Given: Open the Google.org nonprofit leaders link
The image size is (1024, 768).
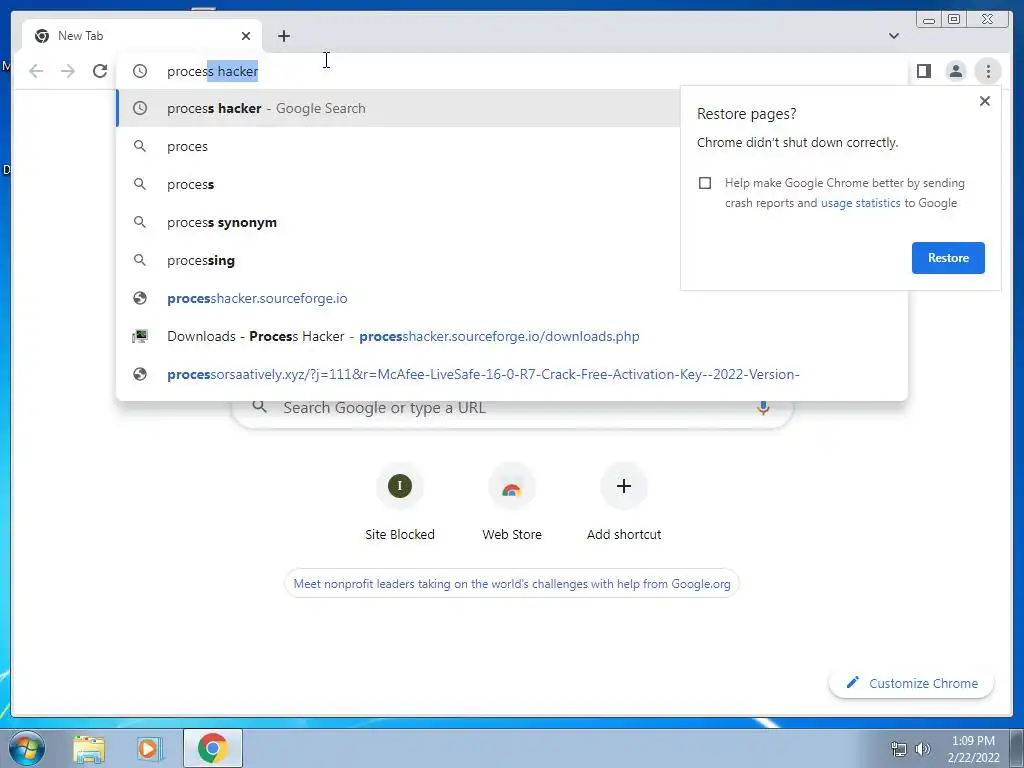Looking at the screenshot, I should [x=512, y=584].
